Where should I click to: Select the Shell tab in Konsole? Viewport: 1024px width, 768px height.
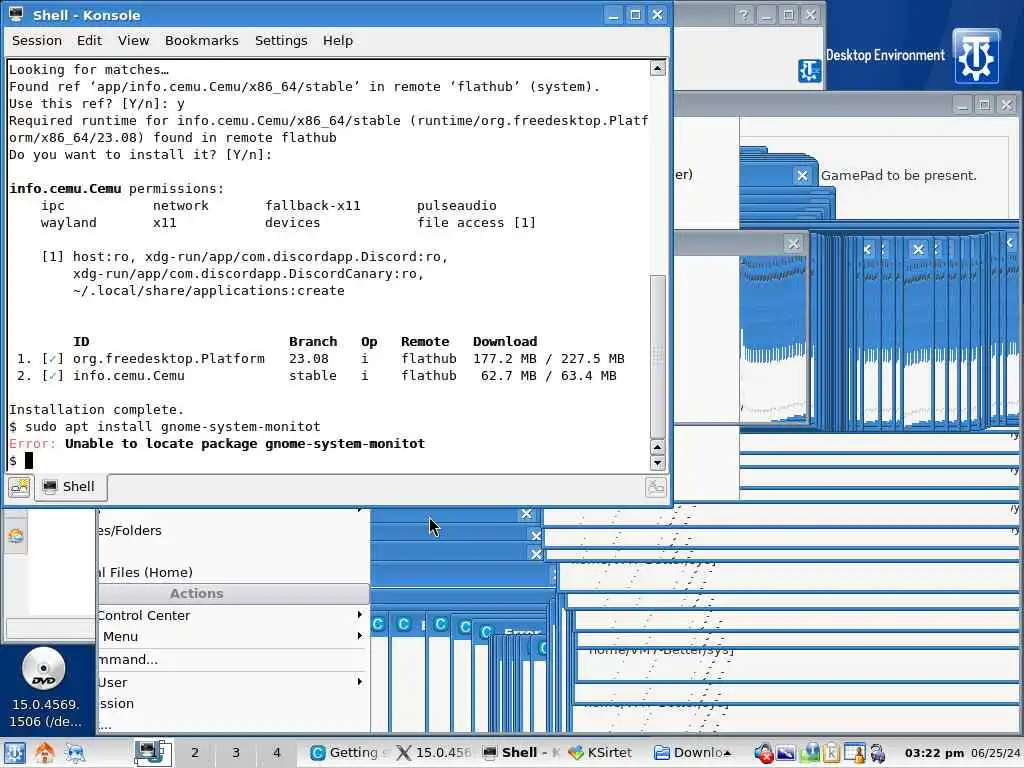(70, 487)
